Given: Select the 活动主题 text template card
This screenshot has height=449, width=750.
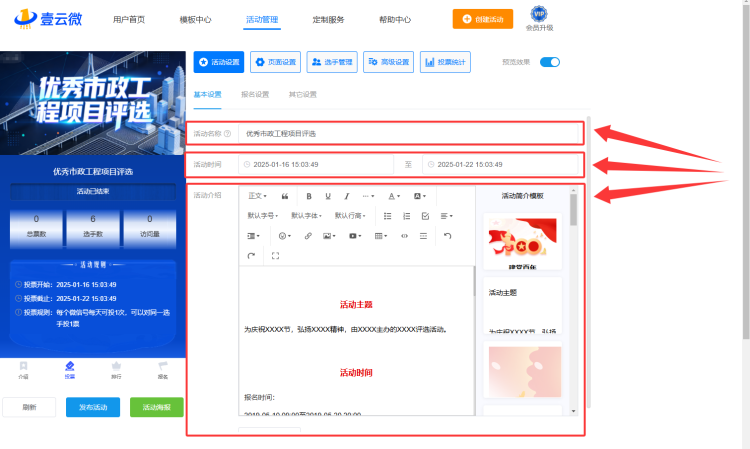Looking at the screenshot, I should [x=522, y=305].
